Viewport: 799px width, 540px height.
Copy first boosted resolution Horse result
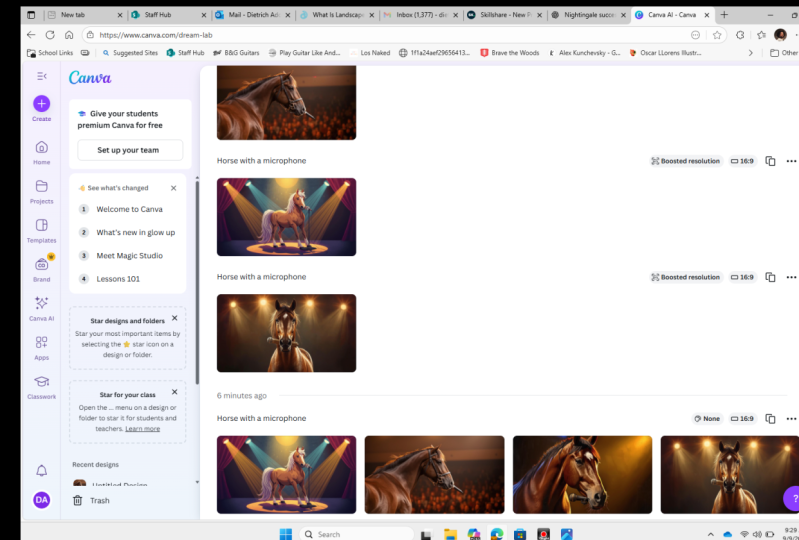coord(770,161)
